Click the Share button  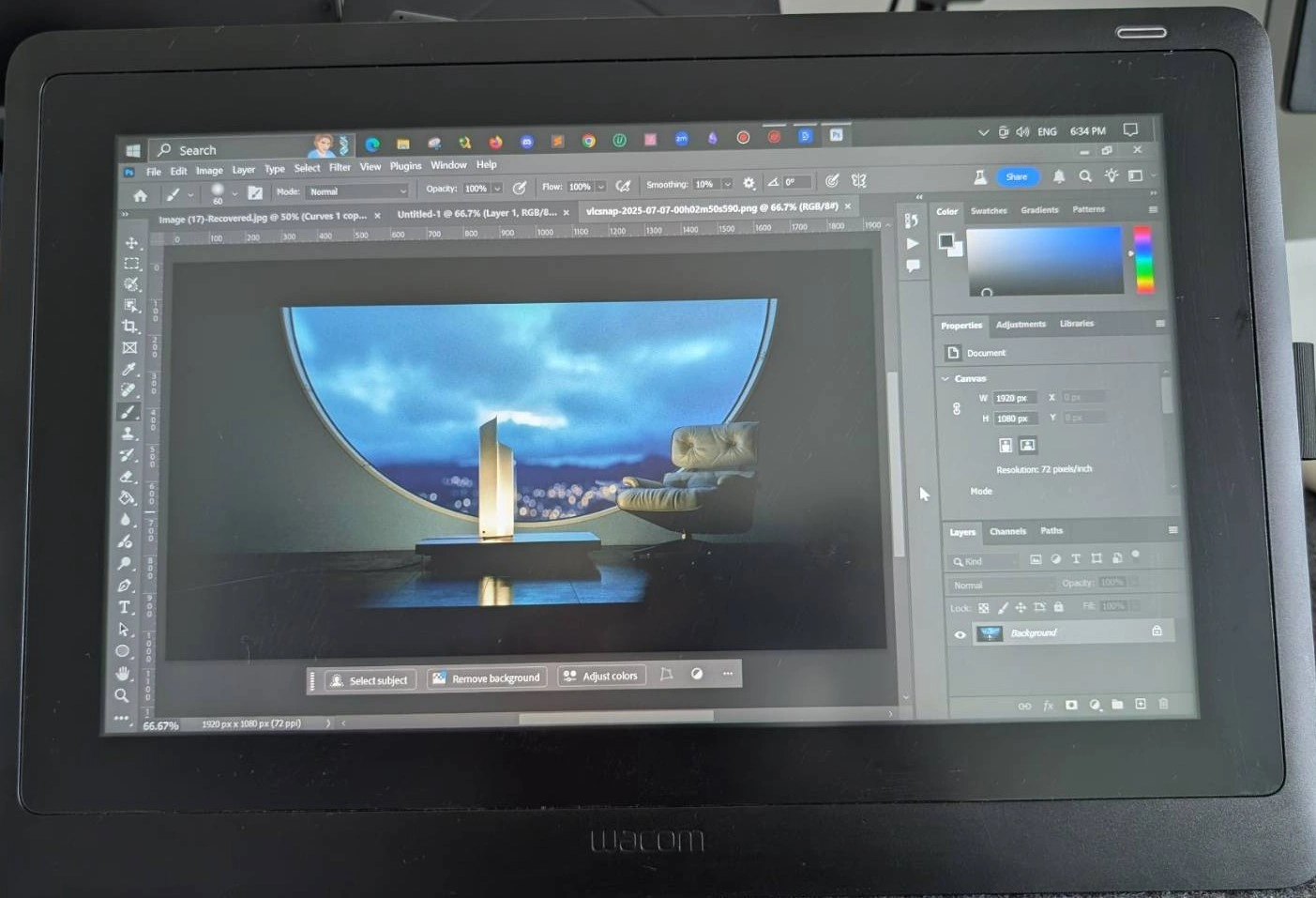point(1017,176)
